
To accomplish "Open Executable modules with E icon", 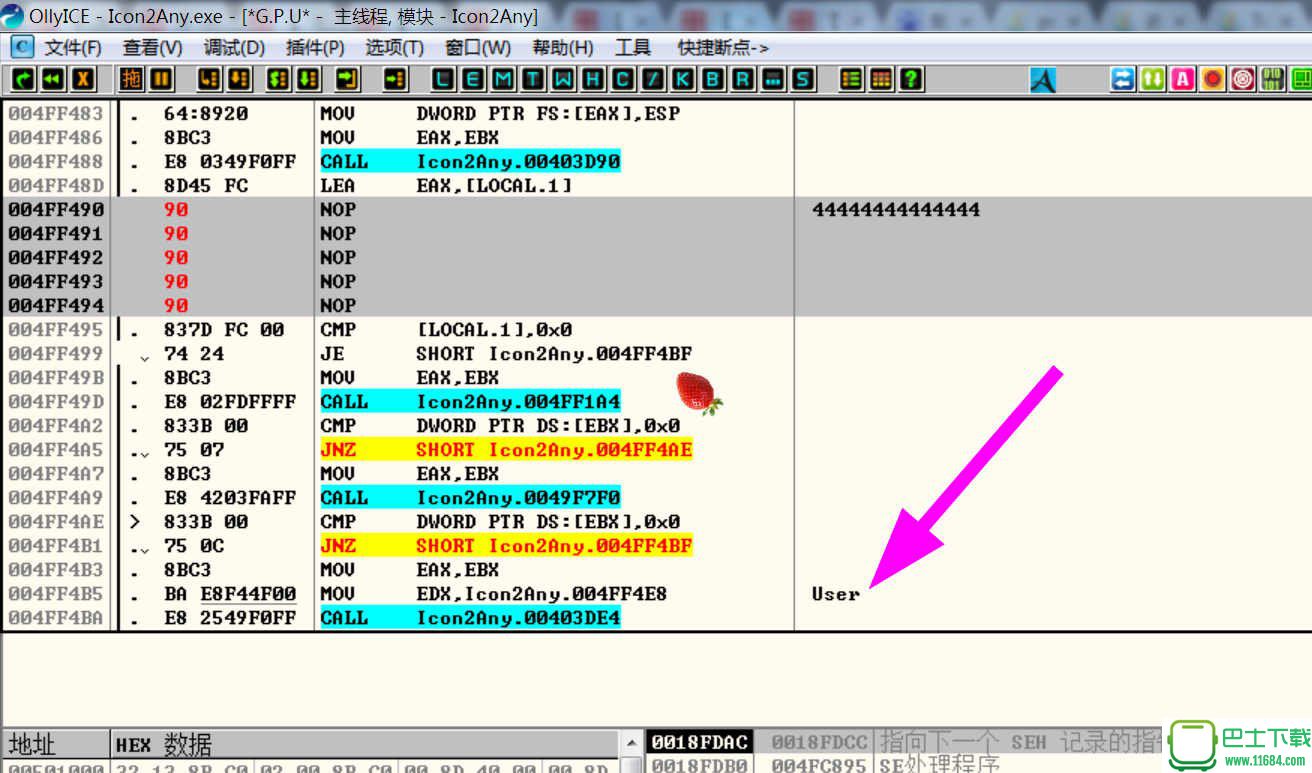I will [473, 79].
